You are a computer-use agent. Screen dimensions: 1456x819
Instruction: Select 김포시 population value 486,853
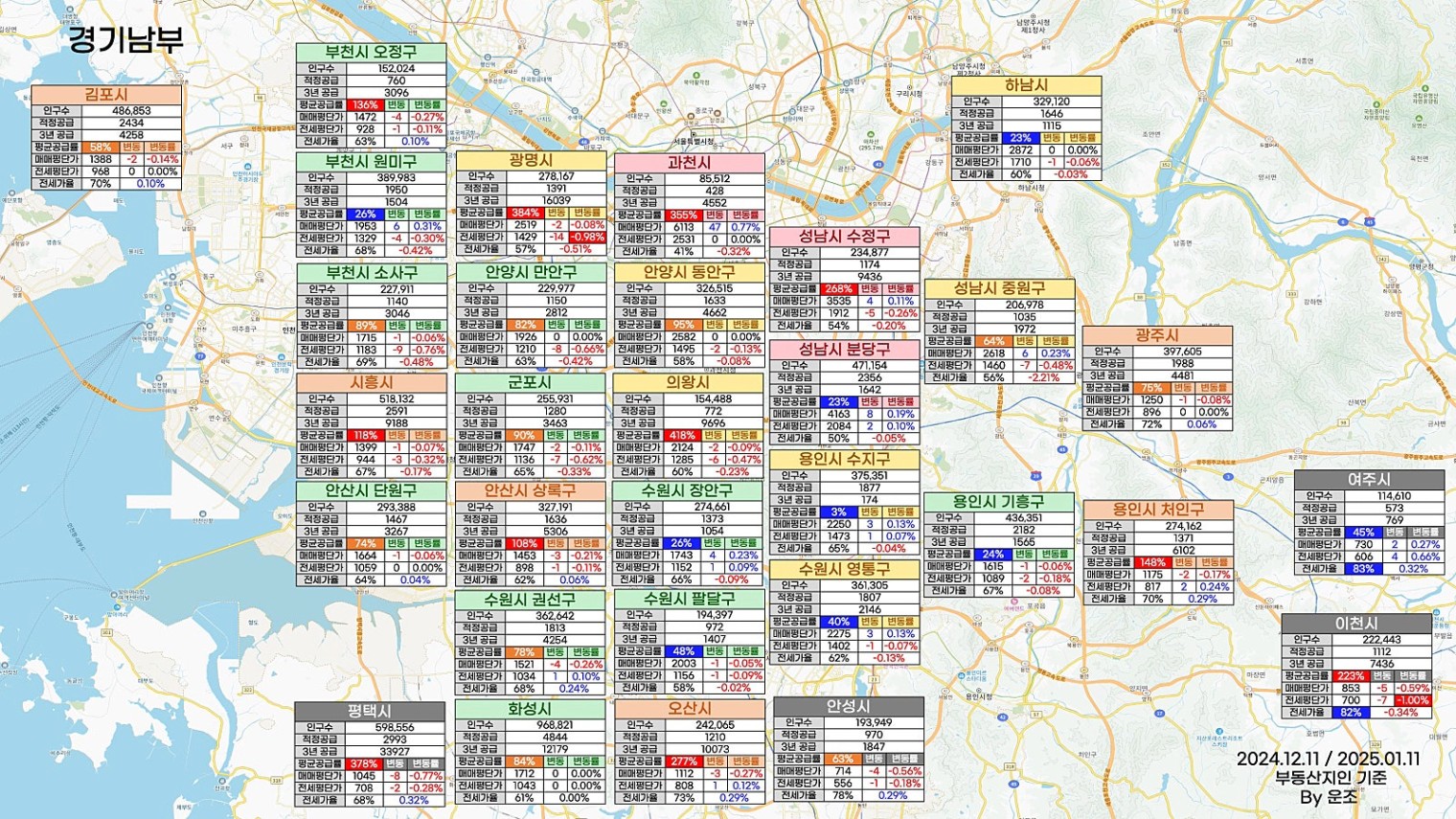(x=131, y=111)
